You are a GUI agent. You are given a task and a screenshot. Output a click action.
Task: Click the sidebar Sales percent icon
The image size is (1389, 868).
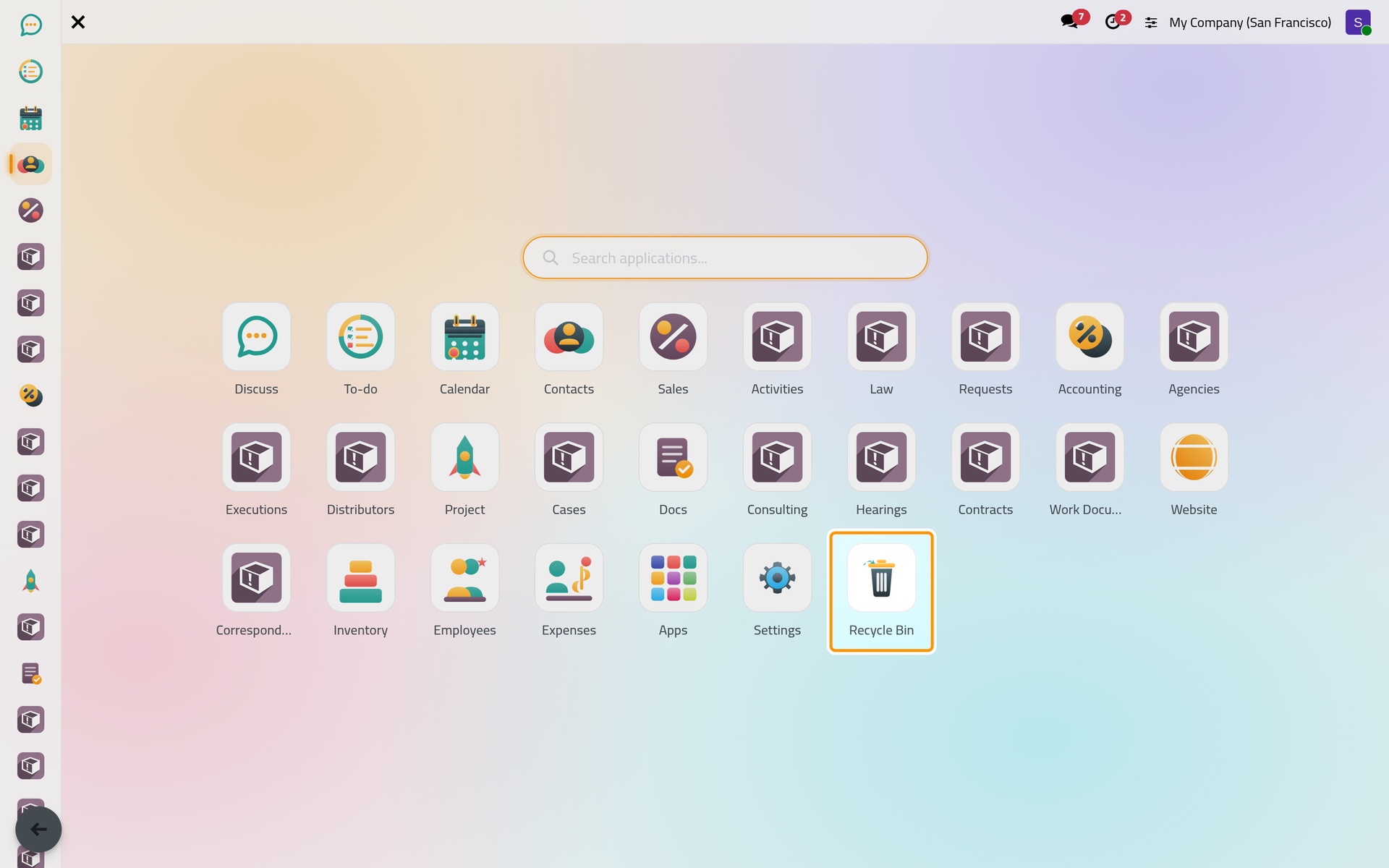point(30,210)
